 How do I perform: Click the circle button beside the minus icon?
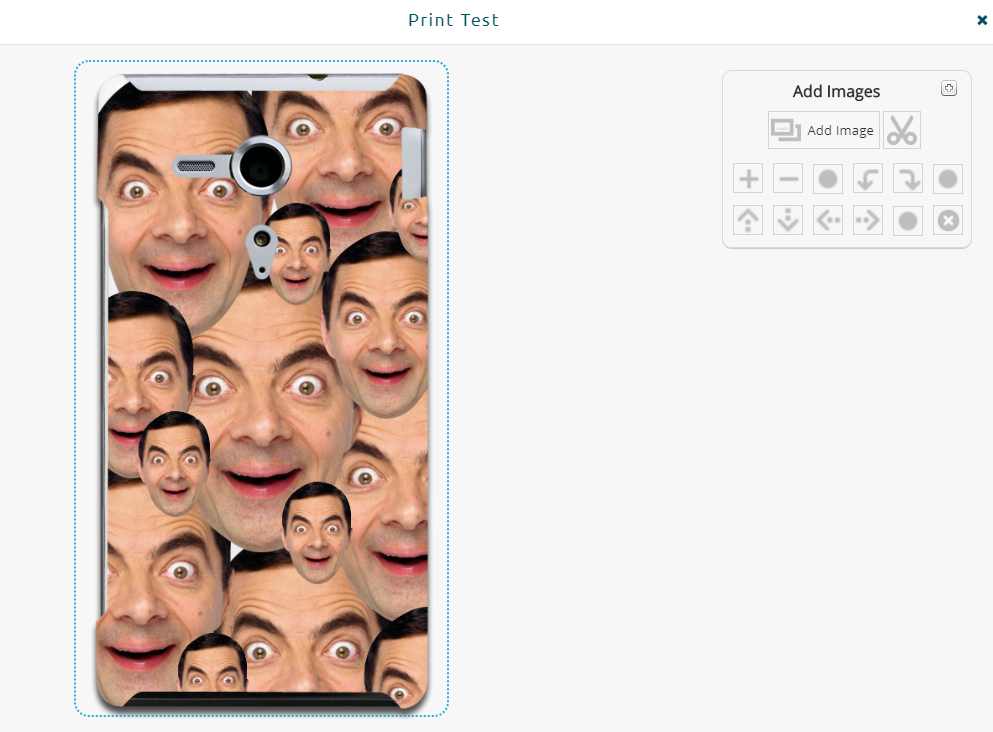click(828, 179)
